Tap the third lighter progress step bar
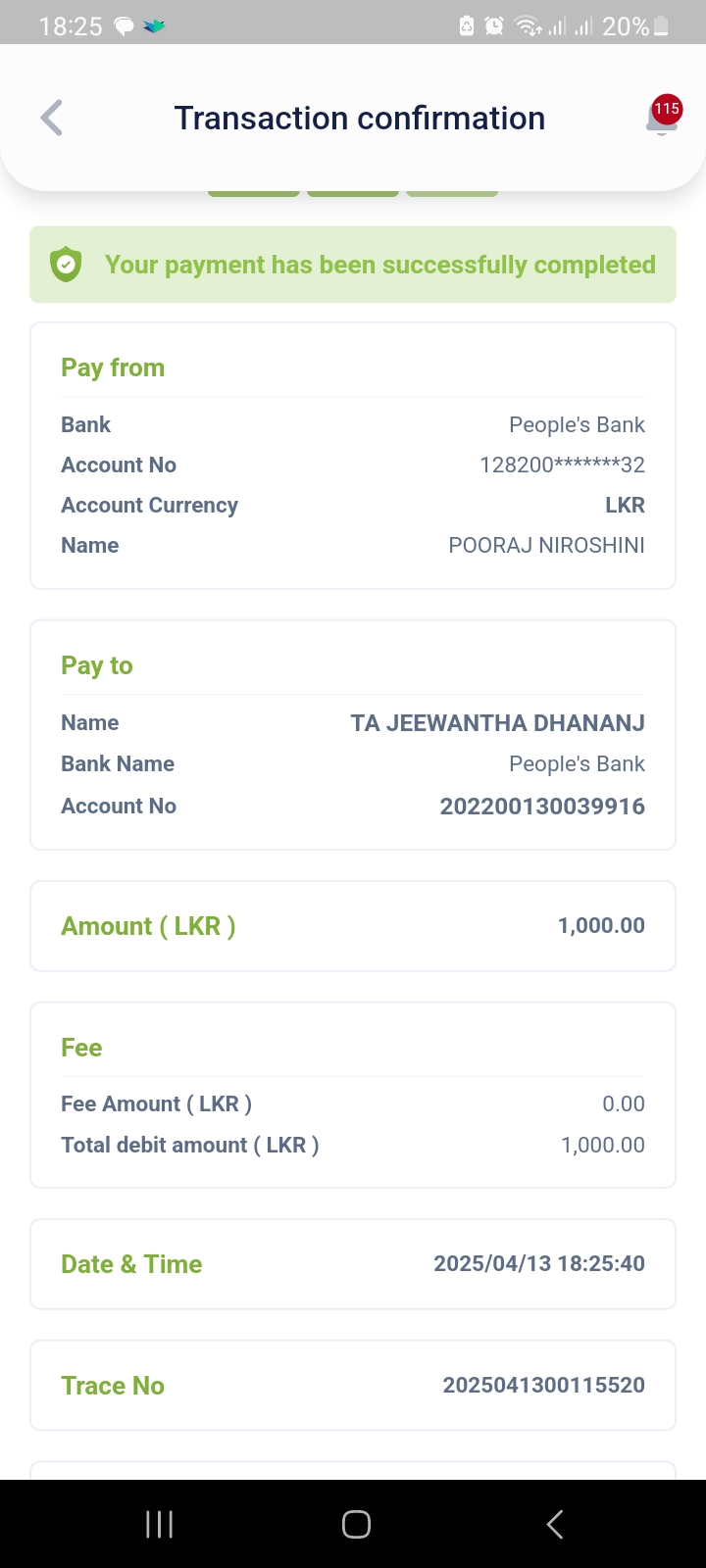The width and height of the screenshot is (706, 1568). (452, 193)
